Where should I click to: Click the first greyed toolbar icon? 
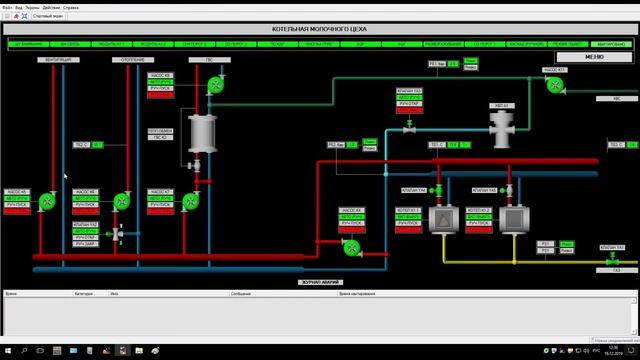(7, 16)
